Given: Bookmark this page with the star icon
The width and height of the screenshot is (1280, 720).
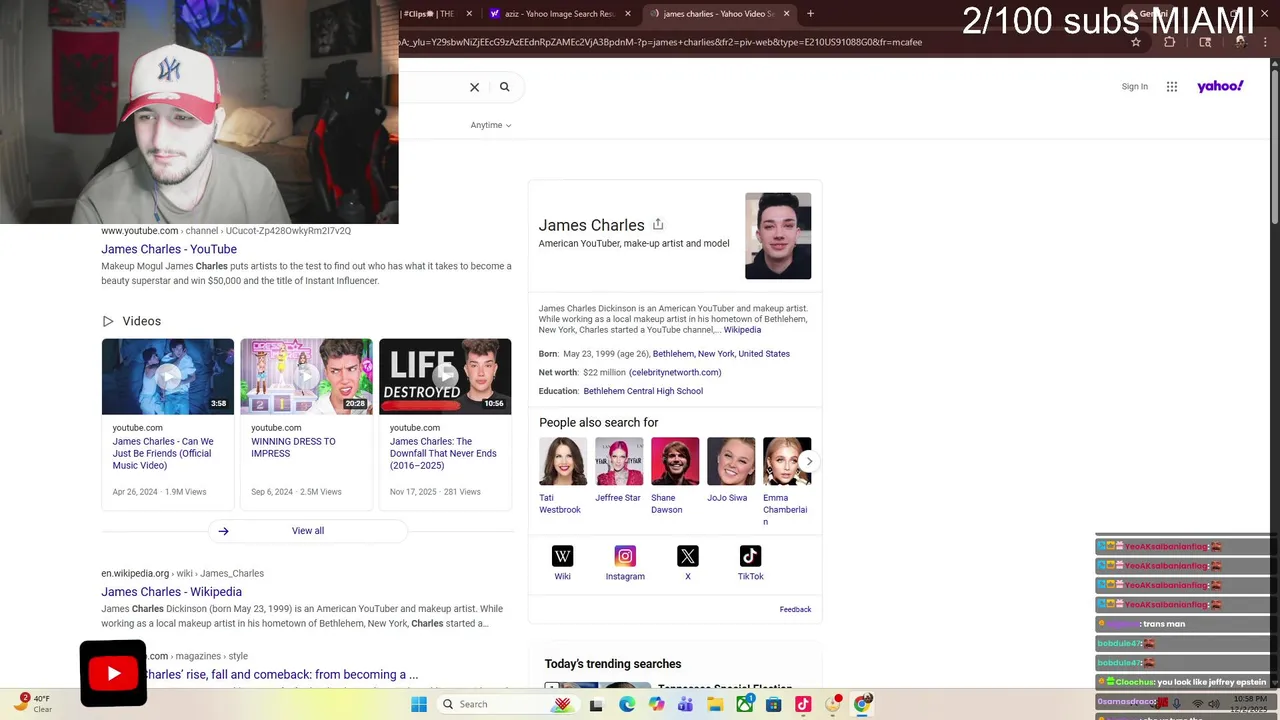Looking at the screenshot, I should pos(1136,42).
